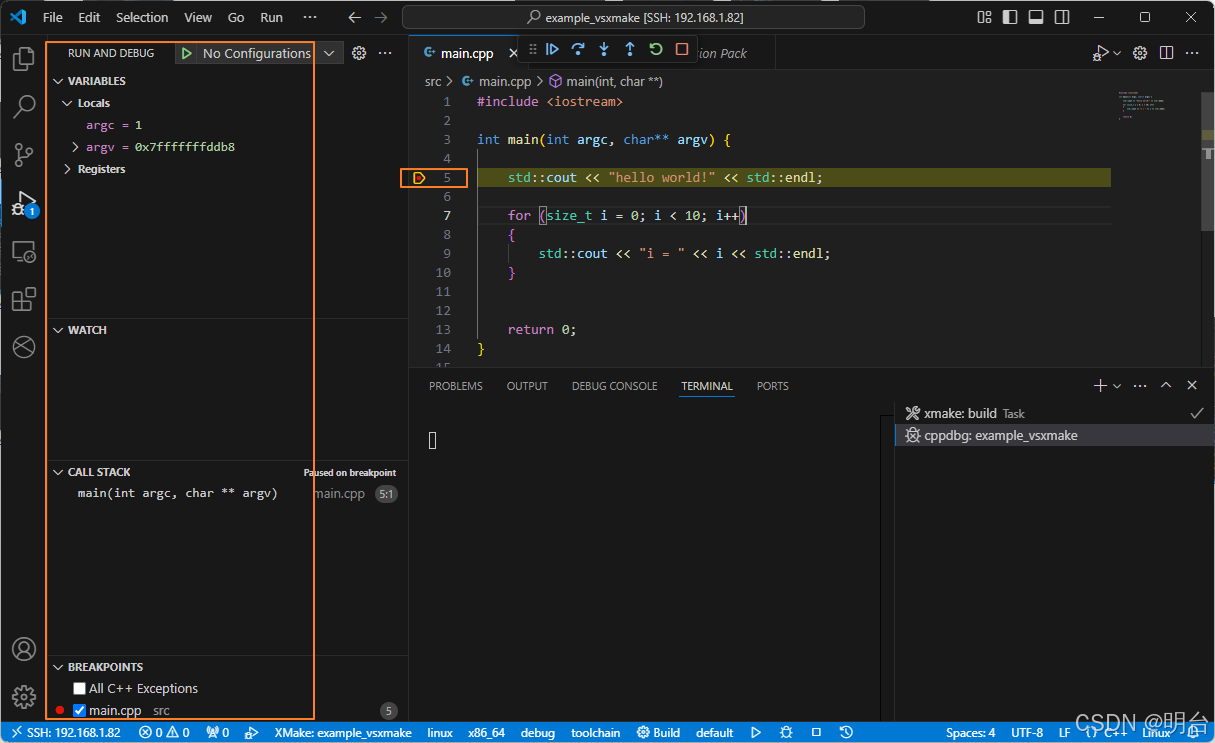Click the editor settings gear icon
The height and width of the screenshot is (743, 1215).
[x=1140, y=53]
